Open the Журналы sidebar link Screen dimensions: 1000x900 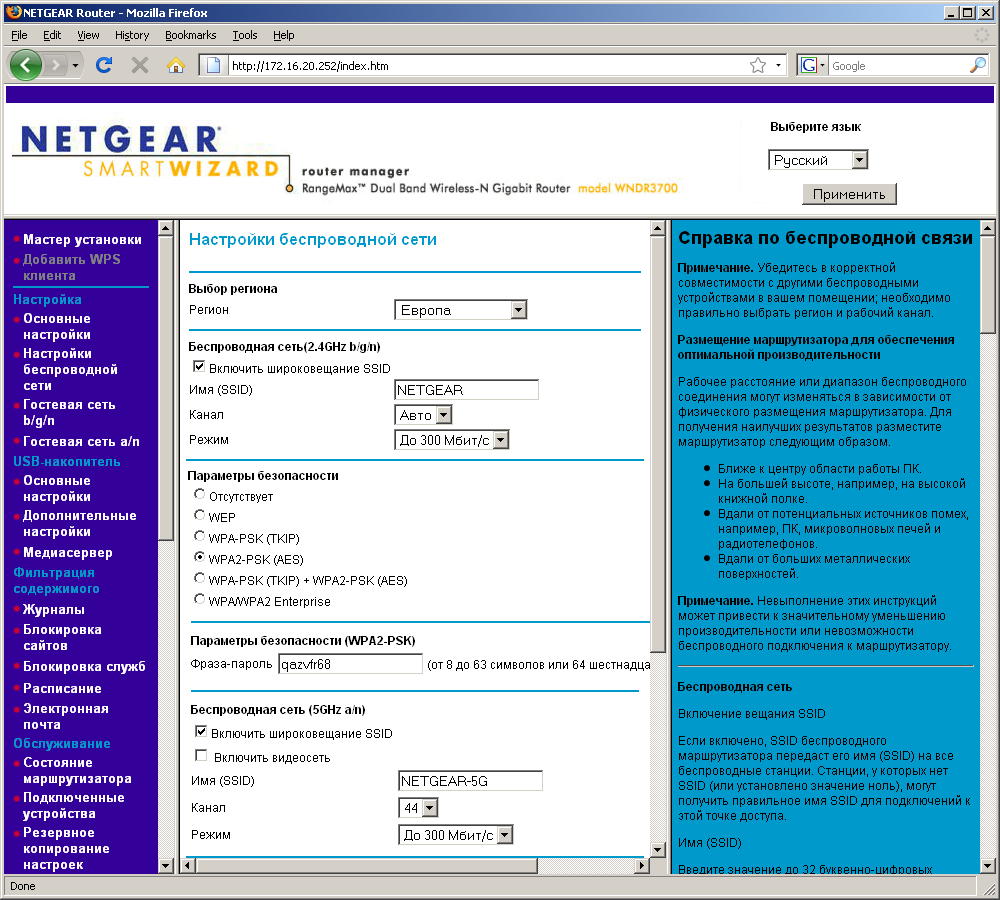tap(54, 609)
